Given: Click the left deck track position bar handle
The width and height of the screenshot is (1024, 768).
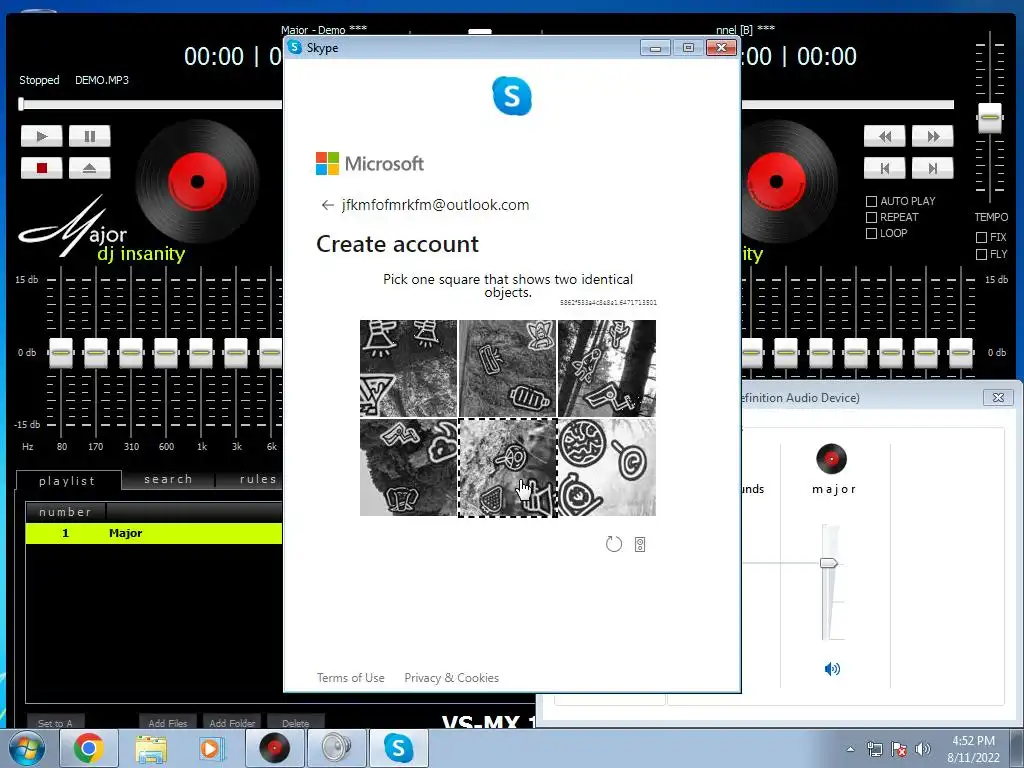Looking at the screenshot, I should (x=22, y=104).
